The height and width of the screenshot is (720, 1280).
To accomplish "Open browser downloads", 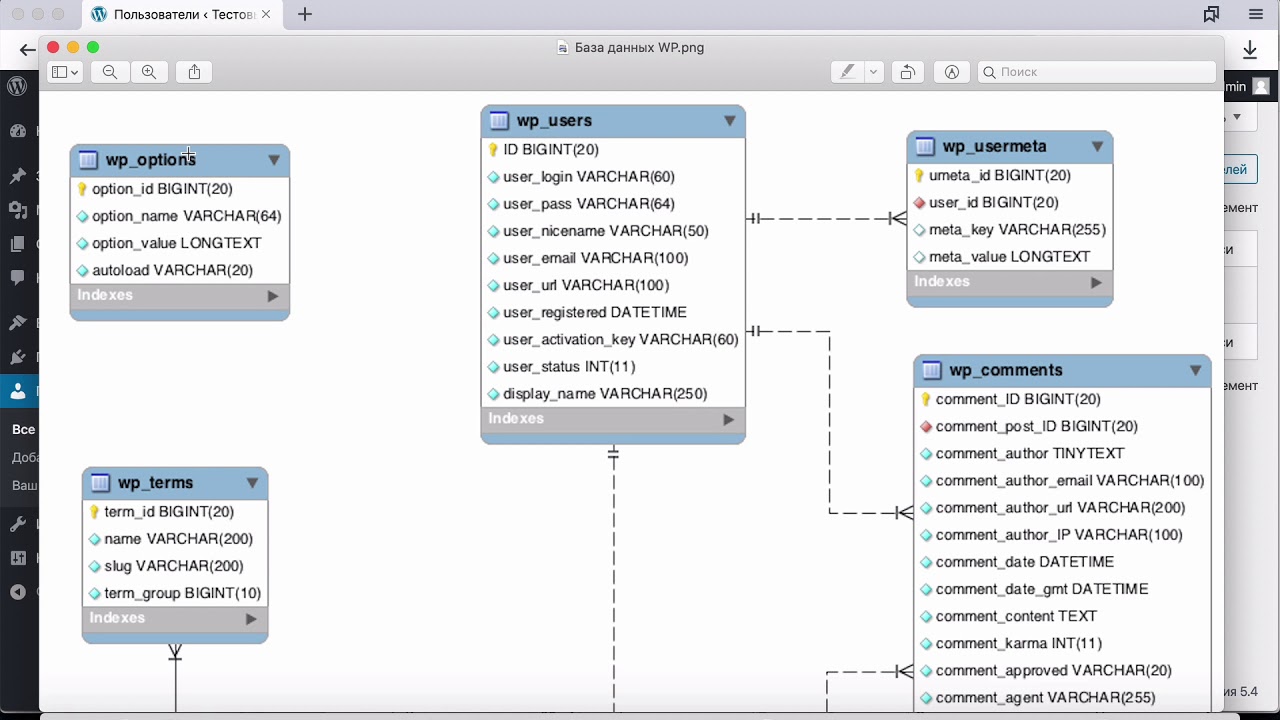I will point(1250,50).
